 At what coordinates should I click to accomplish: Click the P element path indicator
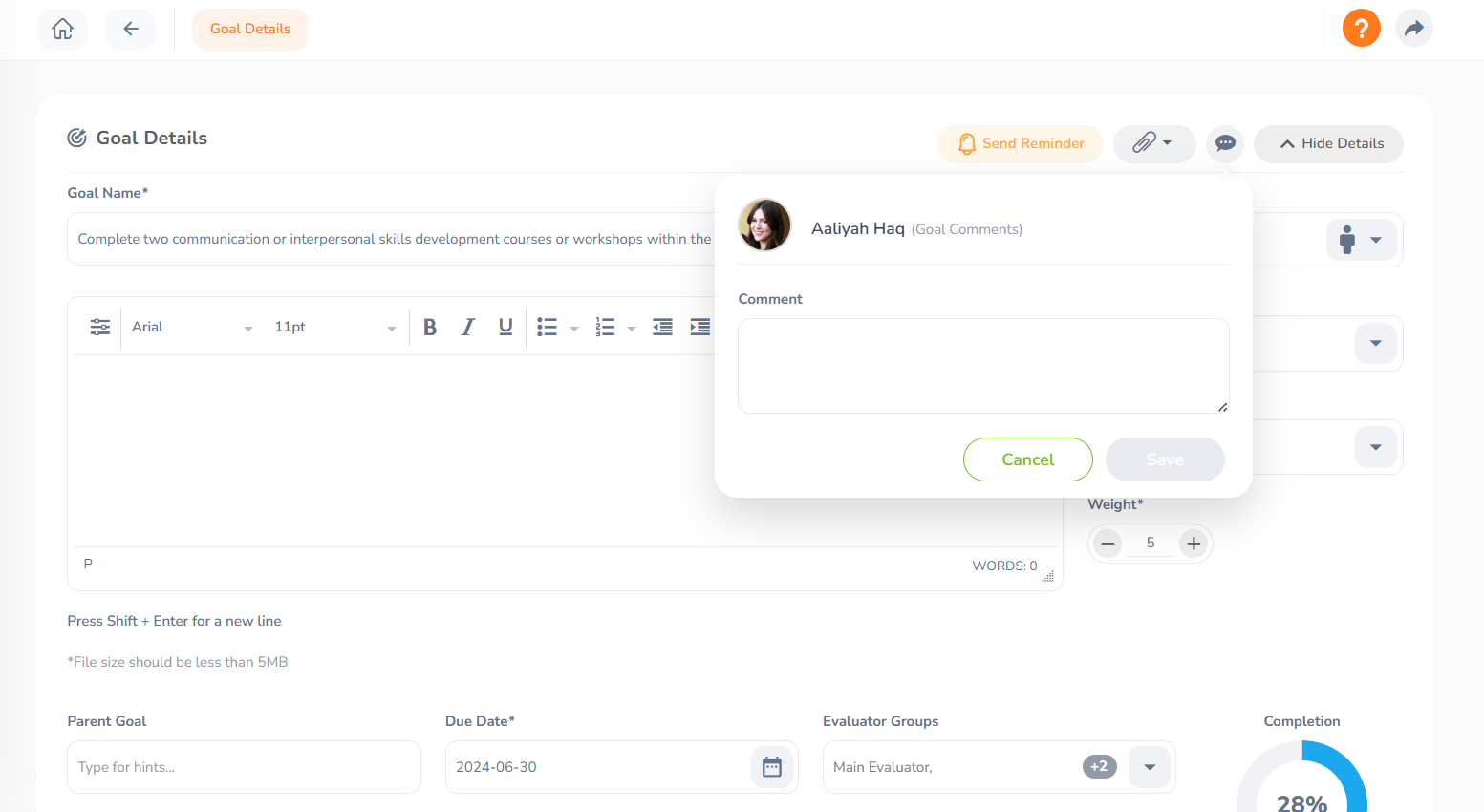pos(88,564)
